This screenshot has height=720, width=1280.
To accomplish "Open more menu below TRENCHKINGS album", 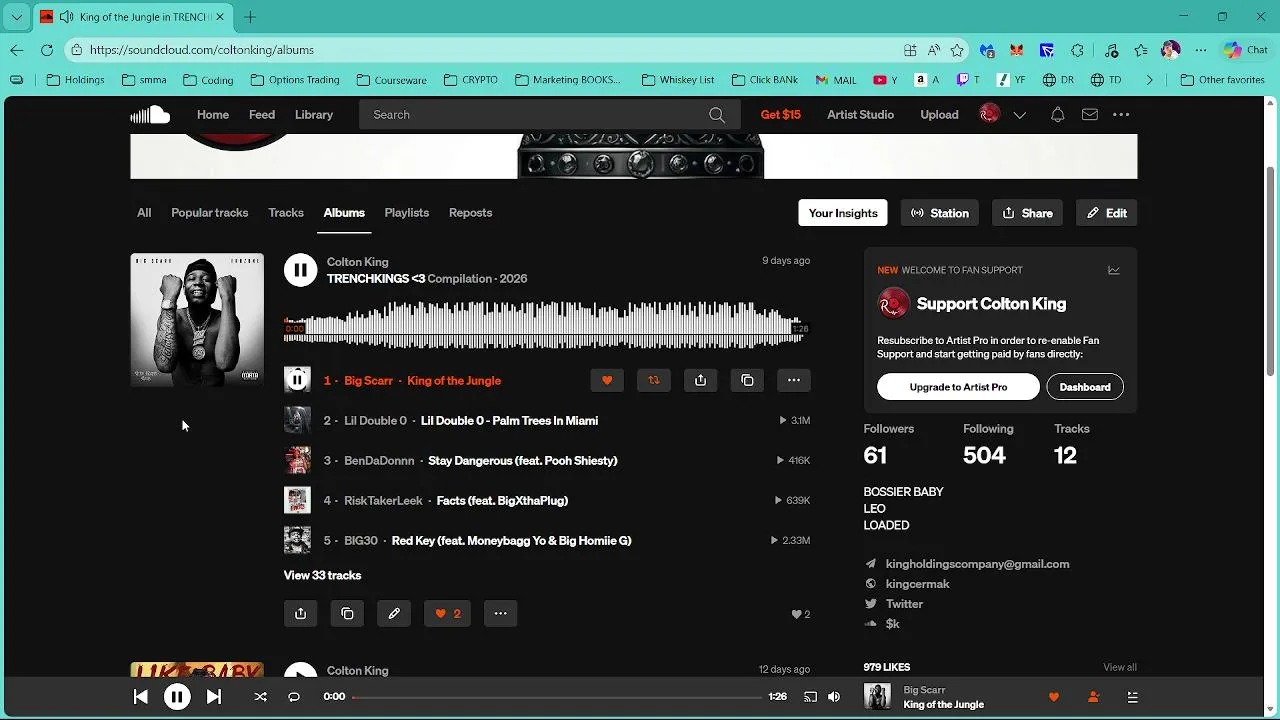I will click(x=500, y=614).
